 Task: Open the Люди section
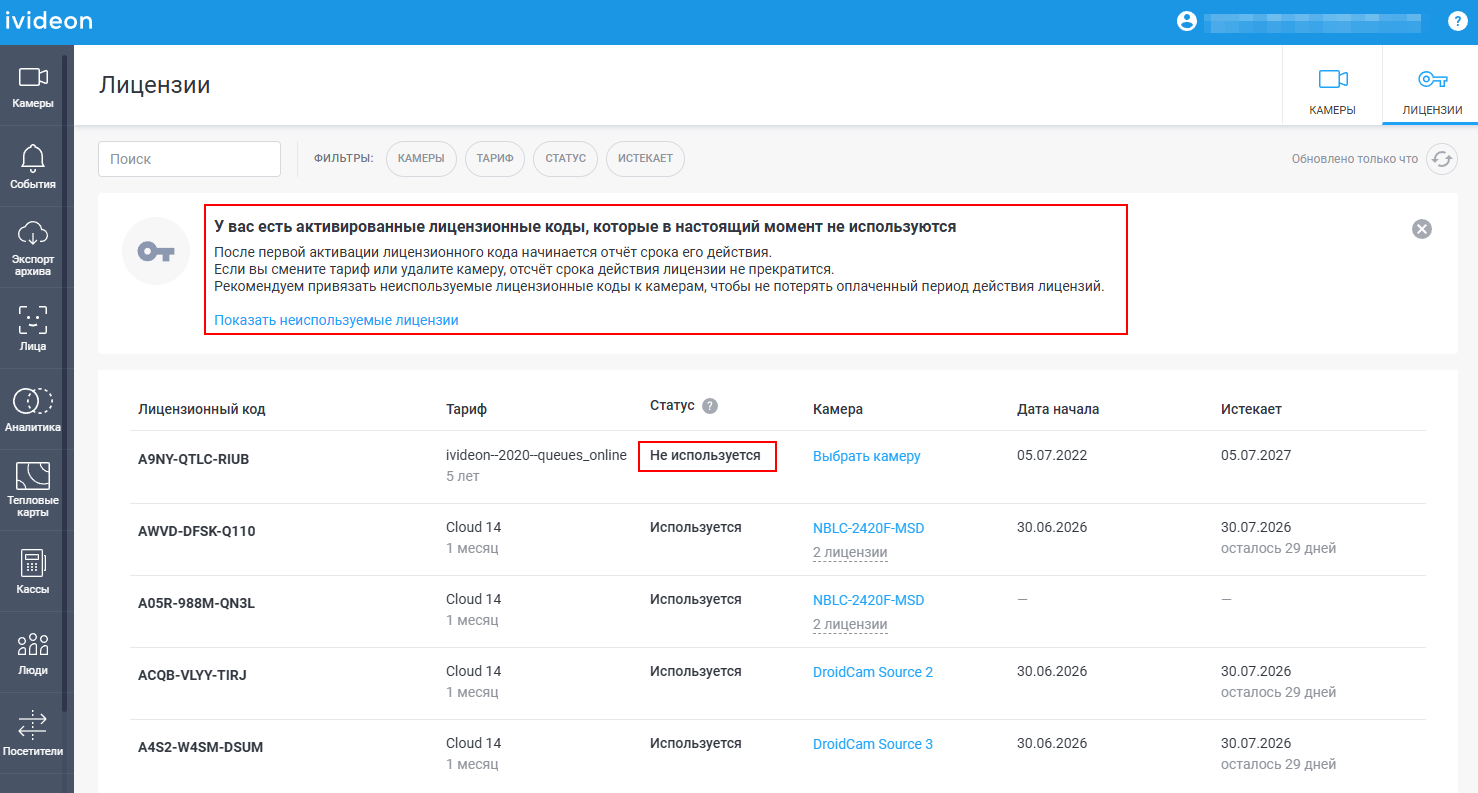click(x=33, y=653)
